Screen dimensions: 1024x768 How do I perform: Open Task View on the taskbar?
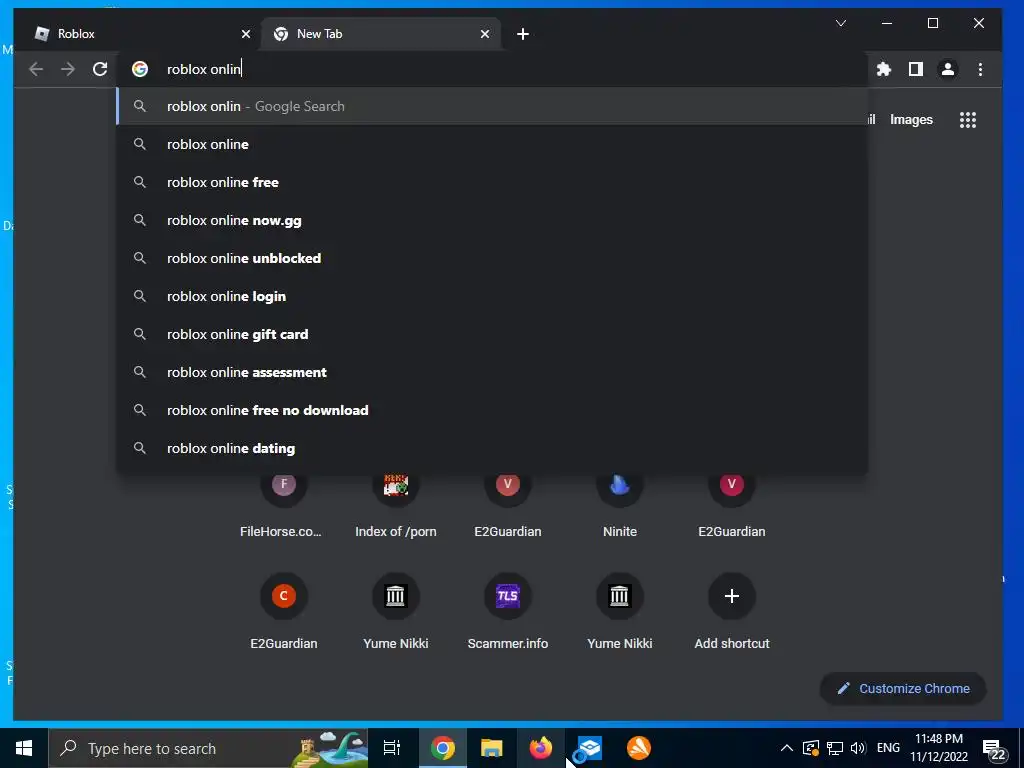coord(392,748)
